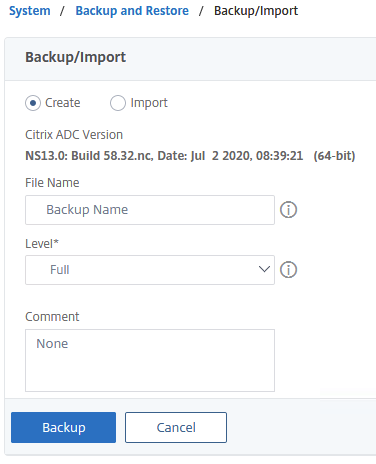Image resolution: width=376 pixels, height=464 pixels.
Task: Select the Import radio button
Action: pyautogui.click(x=118, y=103)
